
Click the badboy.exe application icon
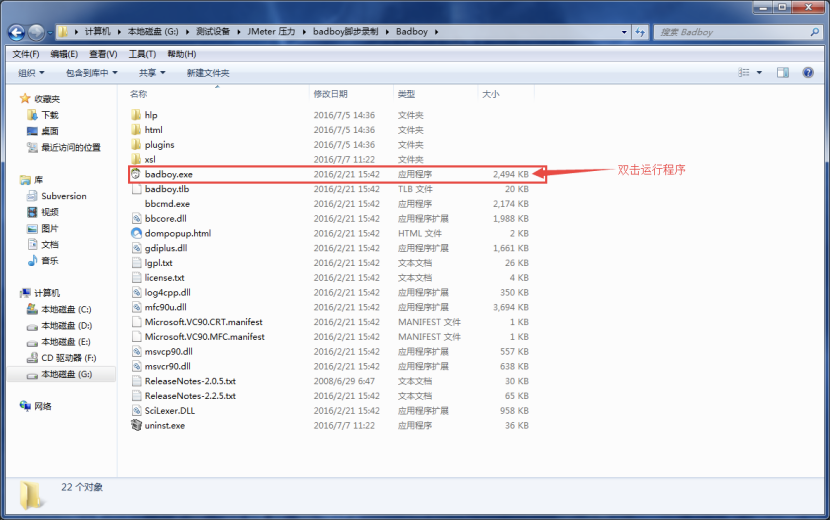click(136, 174)
